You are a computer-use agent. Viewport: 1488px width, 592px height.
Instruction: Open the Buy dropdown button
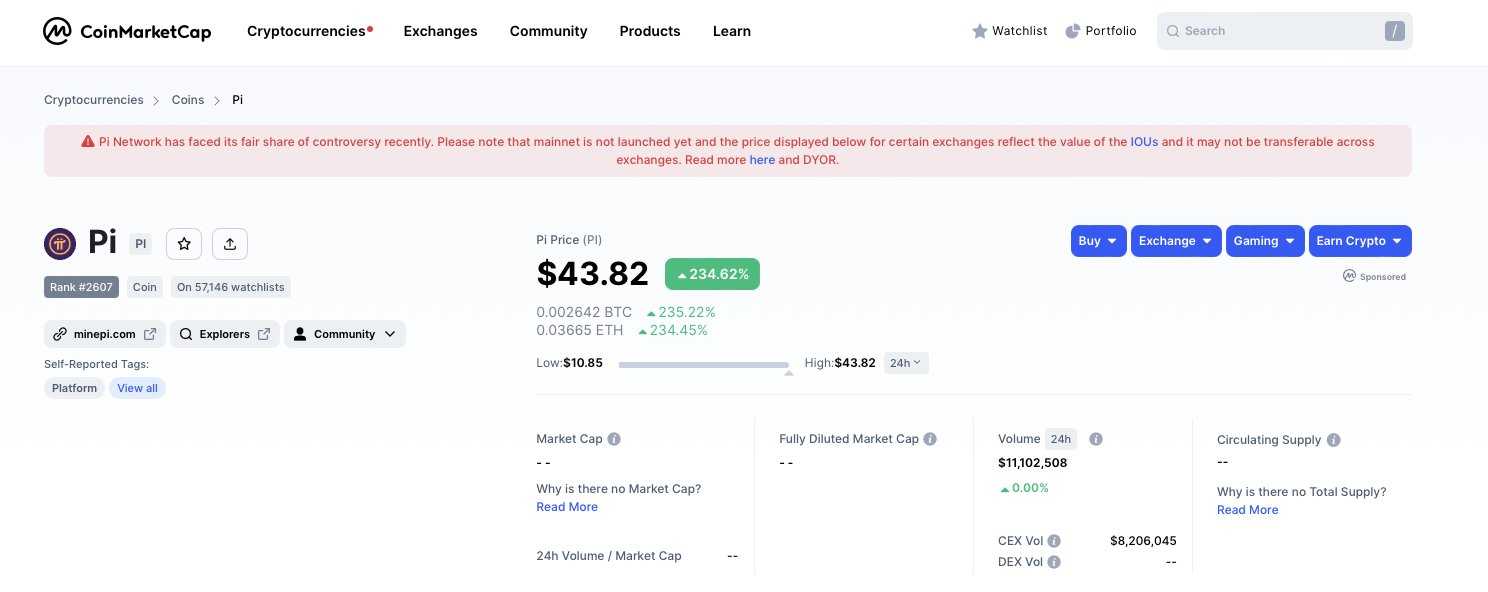point(1098,241)
